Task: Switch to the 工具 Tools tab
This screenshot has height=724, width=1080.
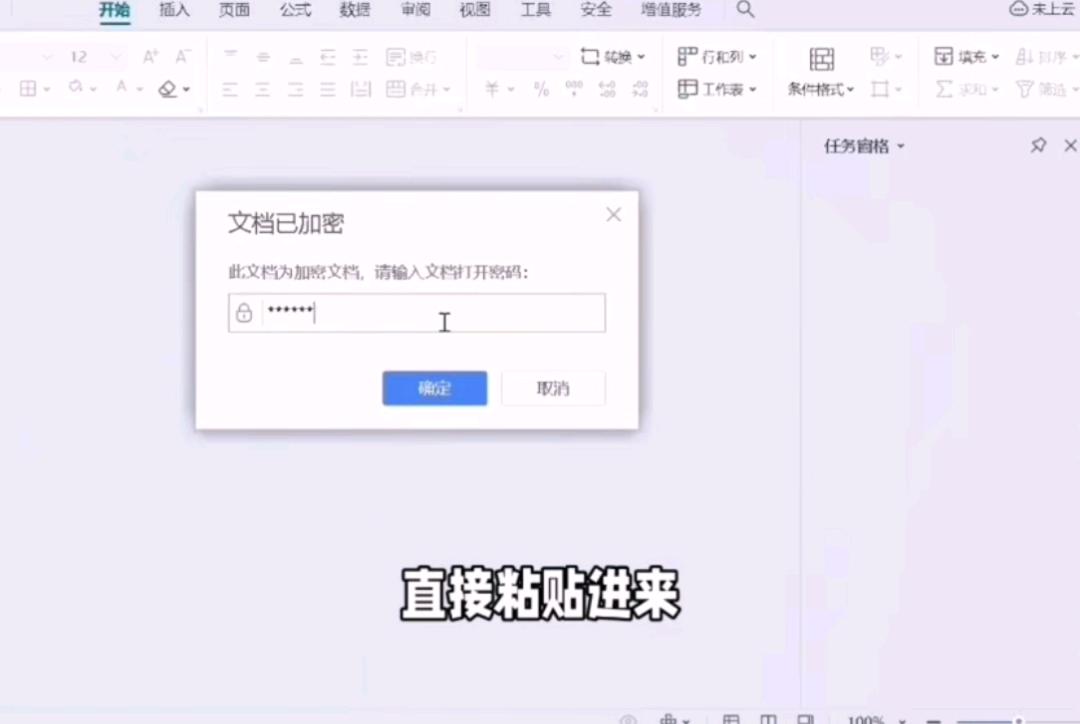Action: coord(535,10)
